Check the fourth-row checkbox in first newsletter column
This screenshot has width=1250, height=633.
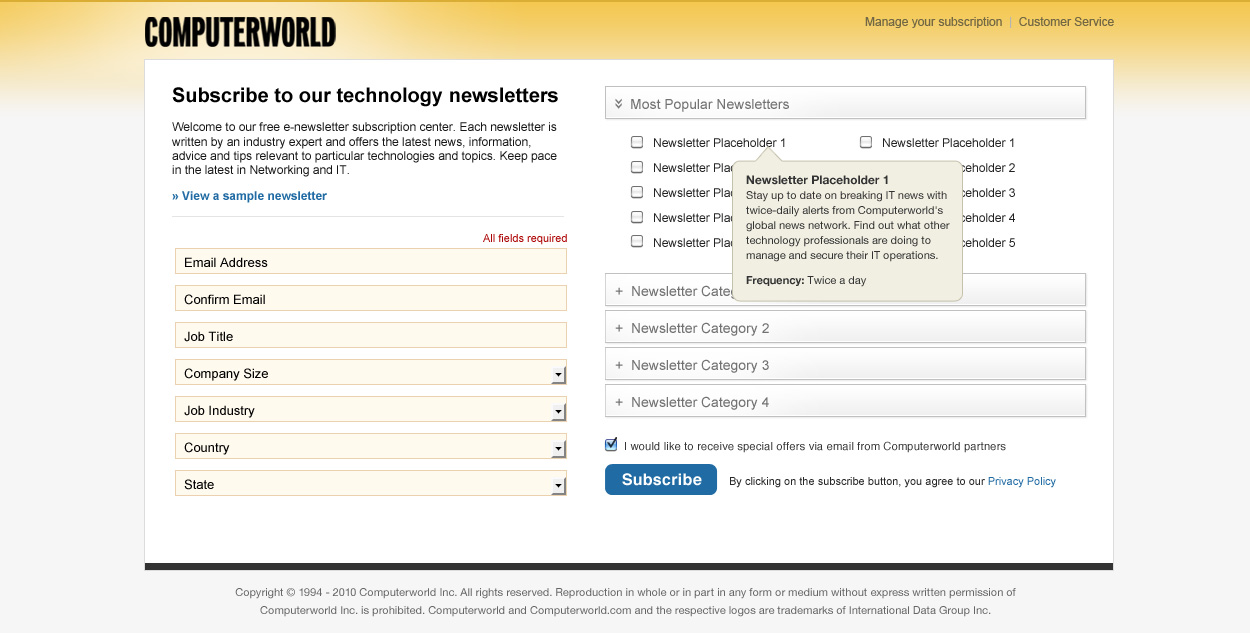point(637,217)
